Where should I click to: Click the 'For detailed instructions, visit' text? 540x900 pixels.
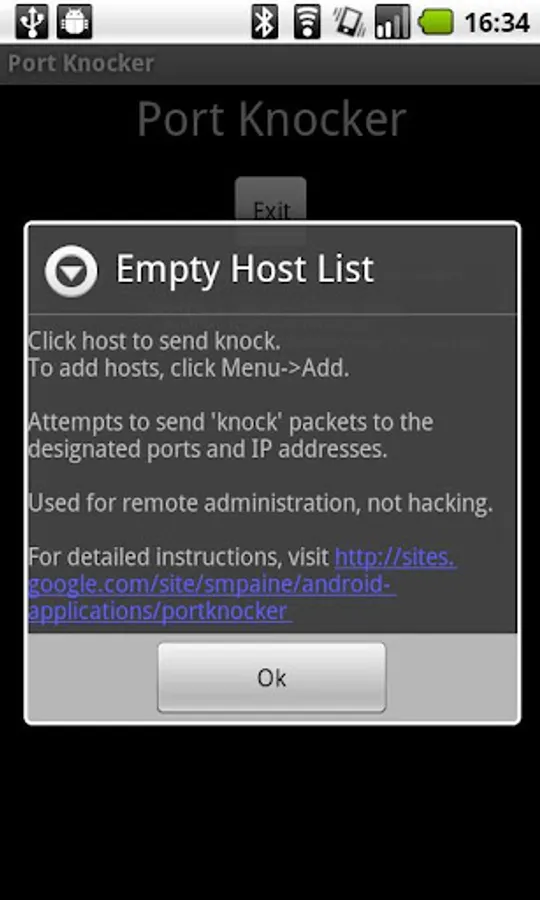(x=179, y=557)
